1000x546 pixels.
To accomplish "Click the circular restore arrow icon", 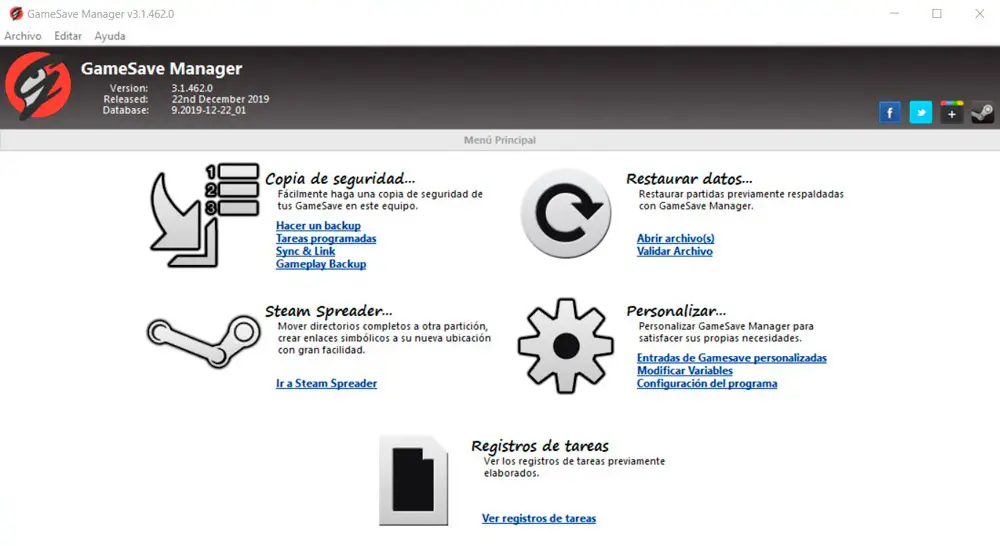I will pos(566,214).
